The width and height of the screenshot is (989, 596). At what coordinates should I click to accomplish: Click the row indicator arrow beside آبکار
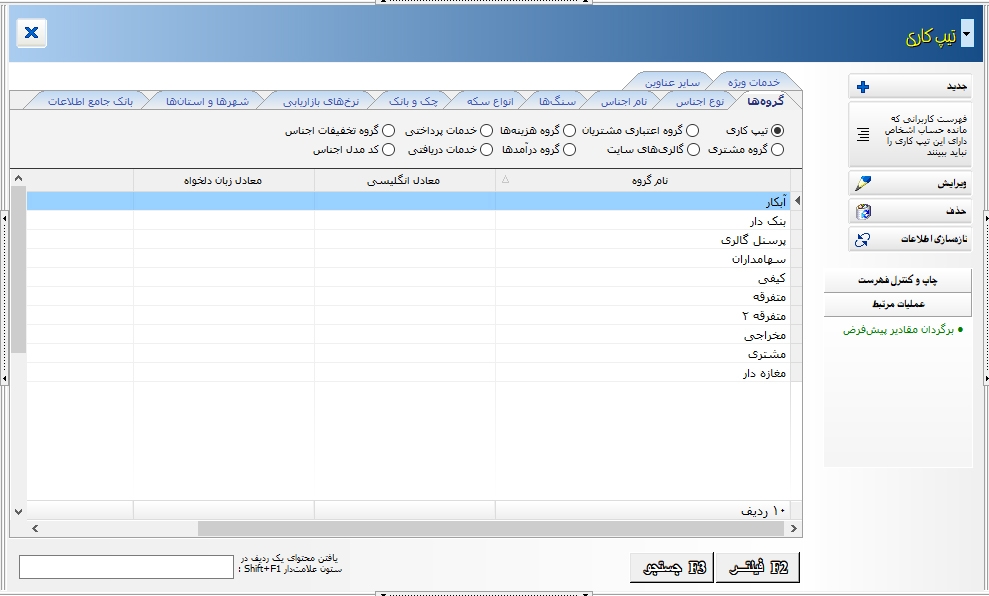(797, 202)
